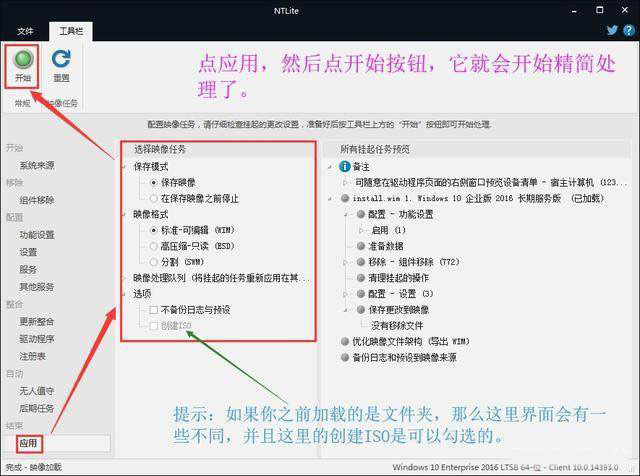Select the 可随意在驱动程序页面 note row
Screen dimensions: 640x476
(490, 182)
